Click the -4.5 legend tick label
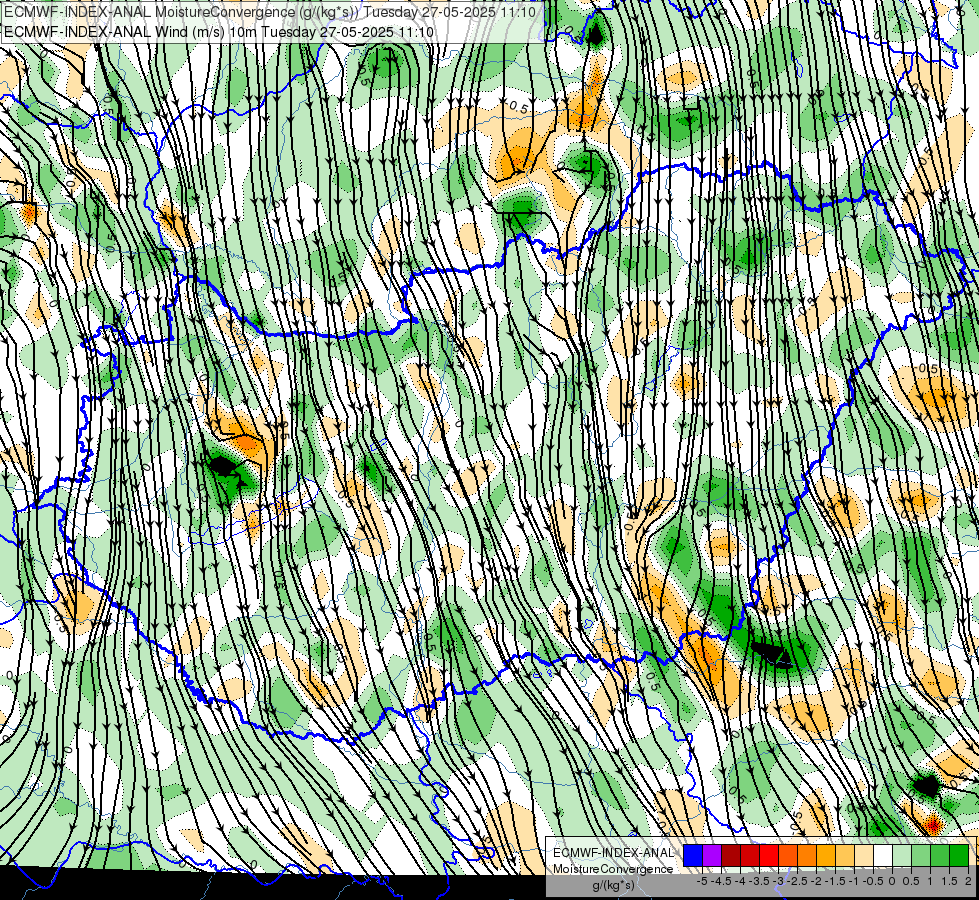This screenshot has height=900, width=979. [721, 881]
